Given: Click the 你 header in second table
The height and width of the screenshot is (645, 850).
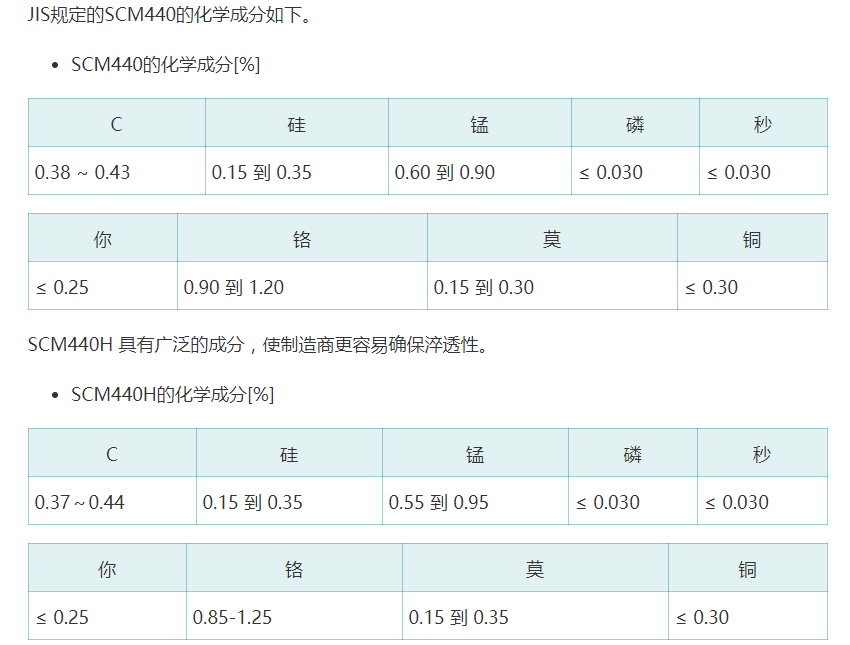Looking at the screenshot, I should [x=103, y=238].
